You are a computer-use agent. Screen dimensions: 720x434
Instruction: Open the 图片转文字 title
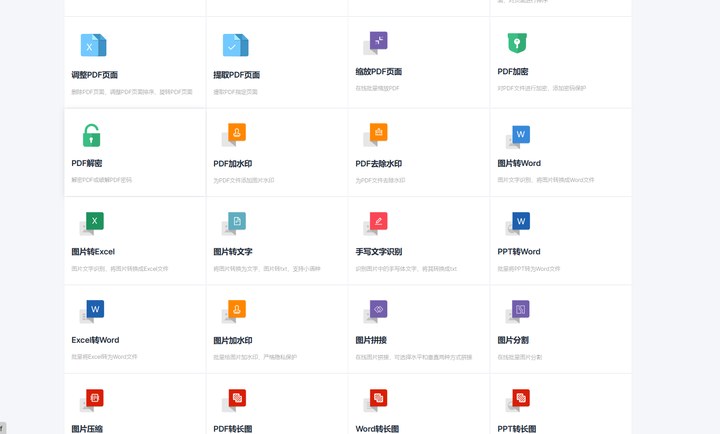pos(233,252)
